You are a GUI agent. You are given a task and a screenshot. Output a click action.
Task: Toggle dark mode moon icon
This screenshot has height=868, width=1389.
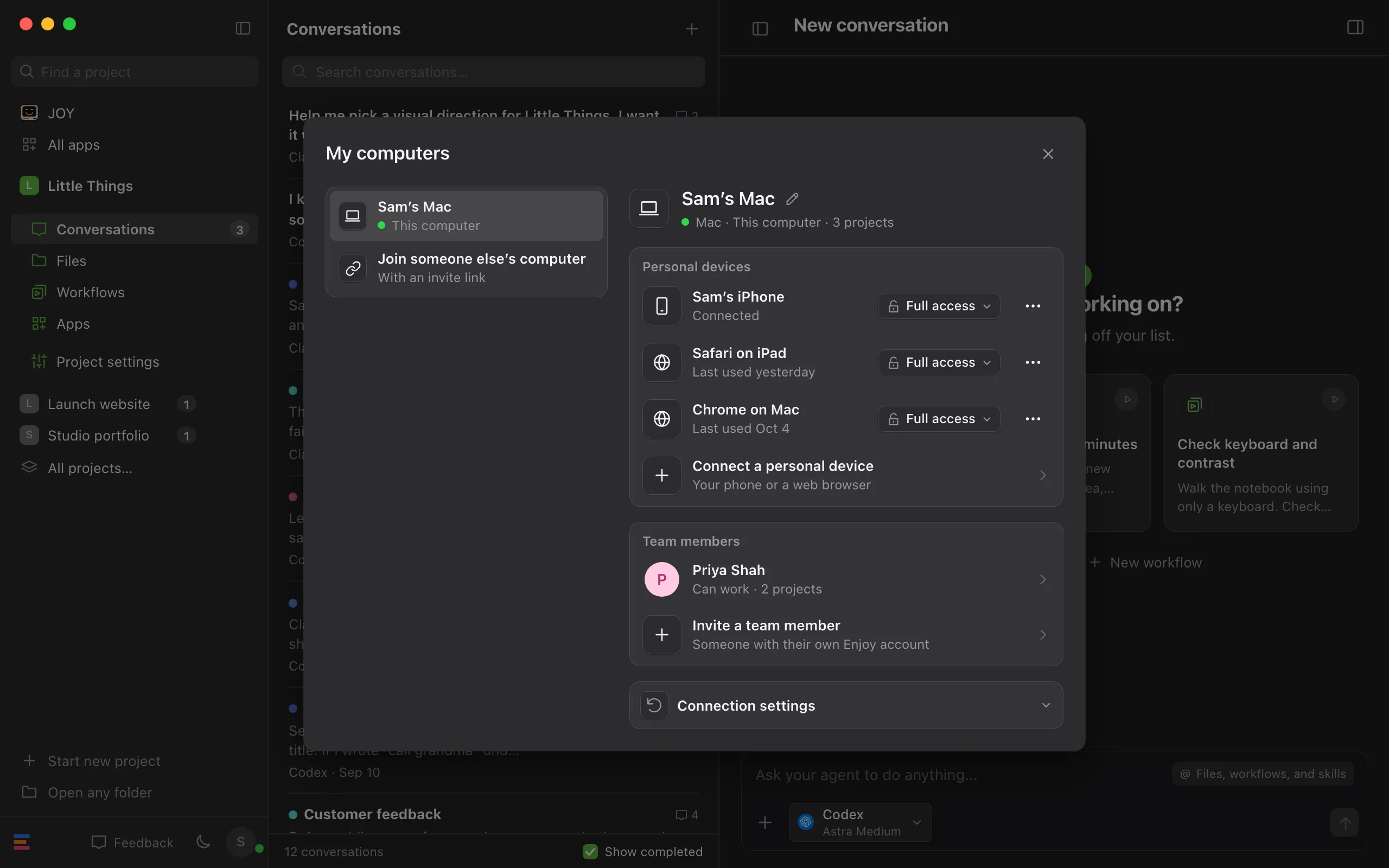coord(203,842)
